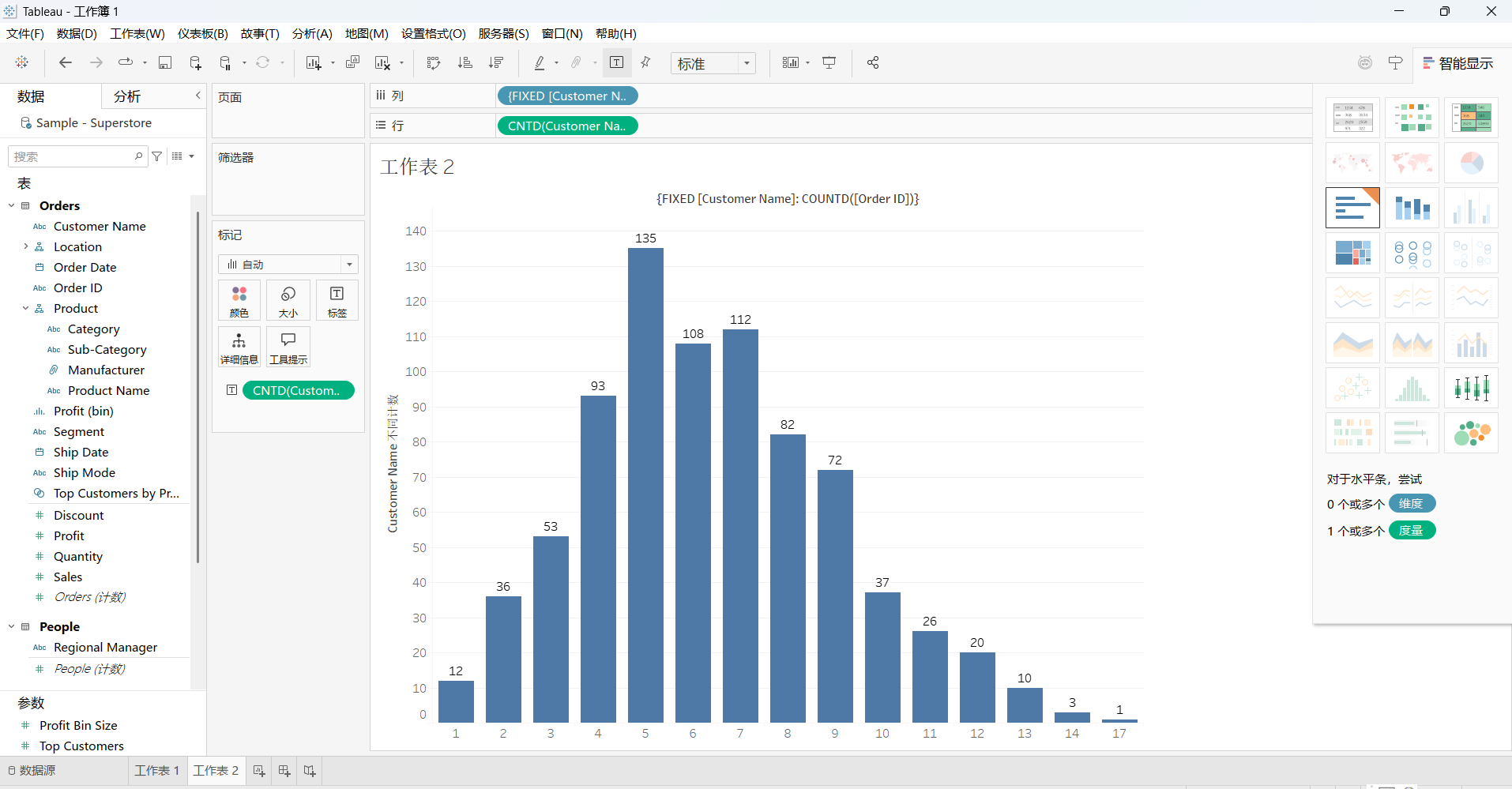
Task: Click the Pause auto updates icon
Action: pyautogui.click(x=226, y=62)
